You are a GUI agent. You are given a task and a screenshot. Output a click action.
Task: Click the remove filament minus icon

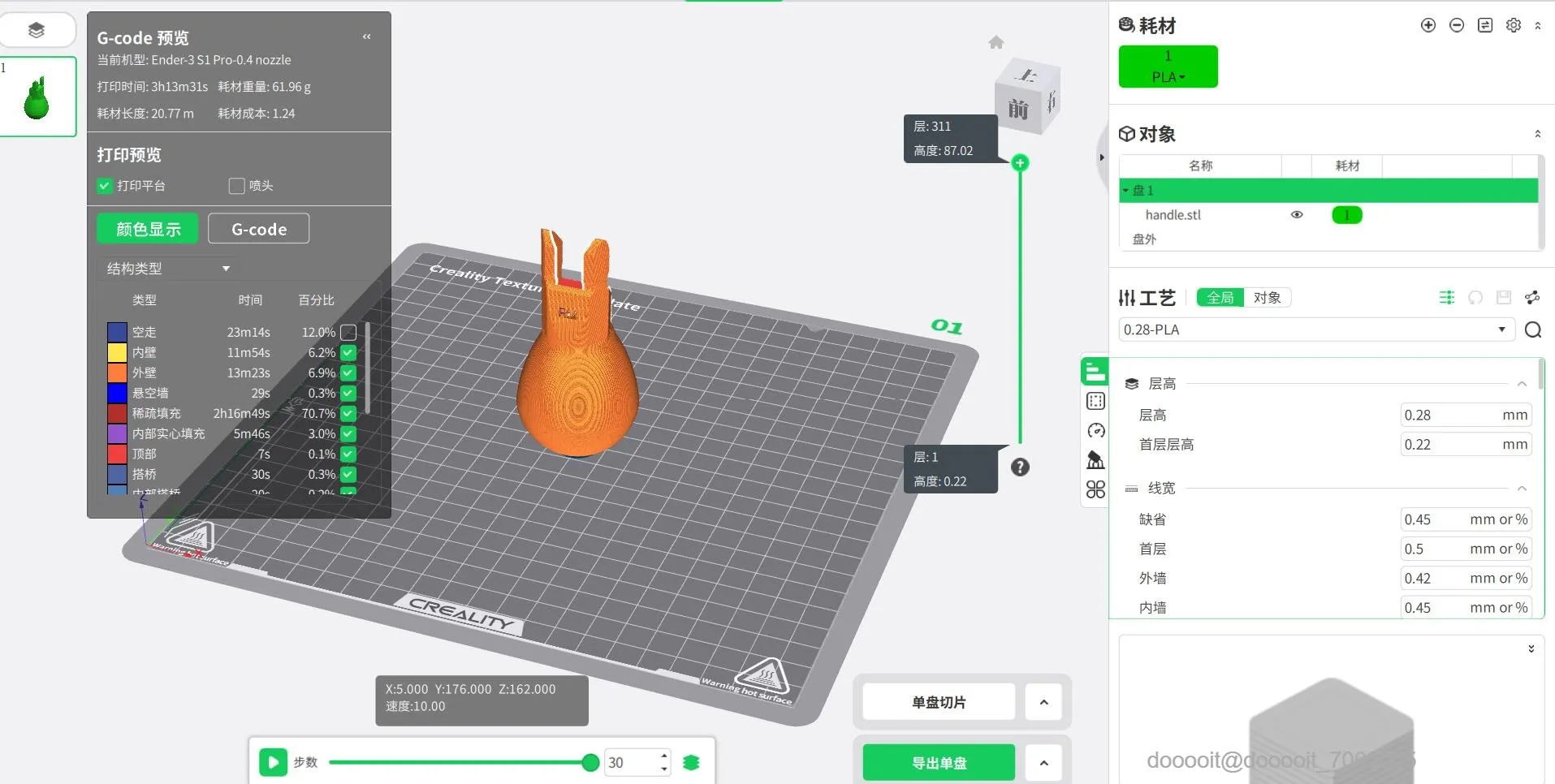coord(1457,25)
